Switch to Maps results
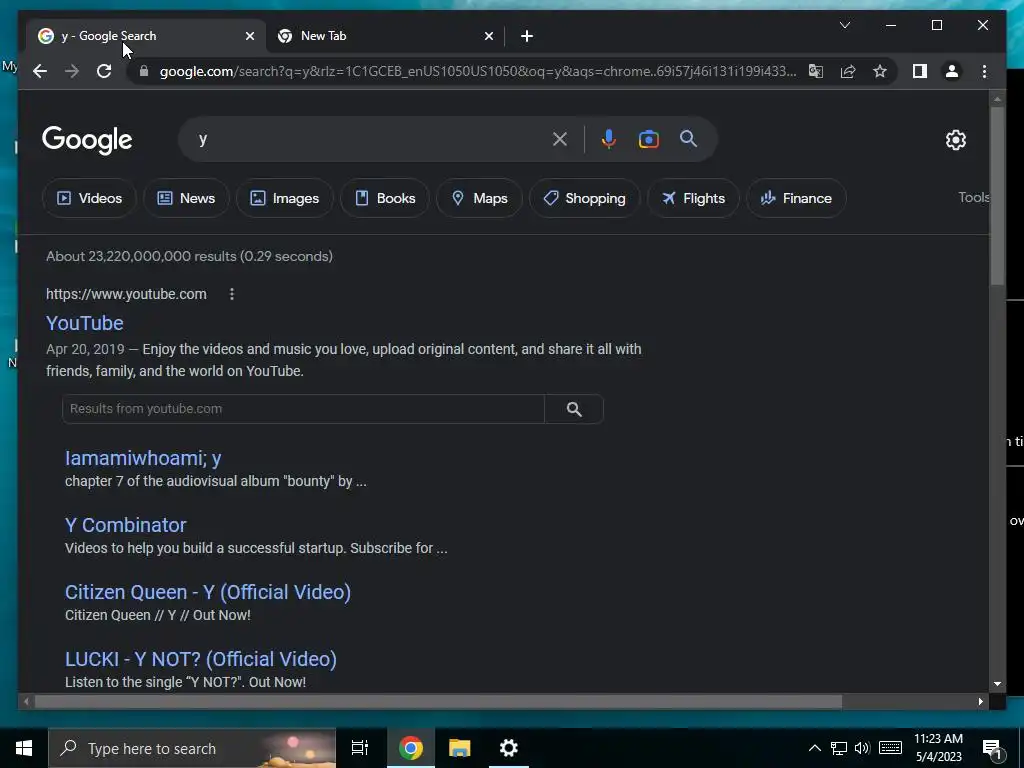1024x768 pixels. [479, 198]
